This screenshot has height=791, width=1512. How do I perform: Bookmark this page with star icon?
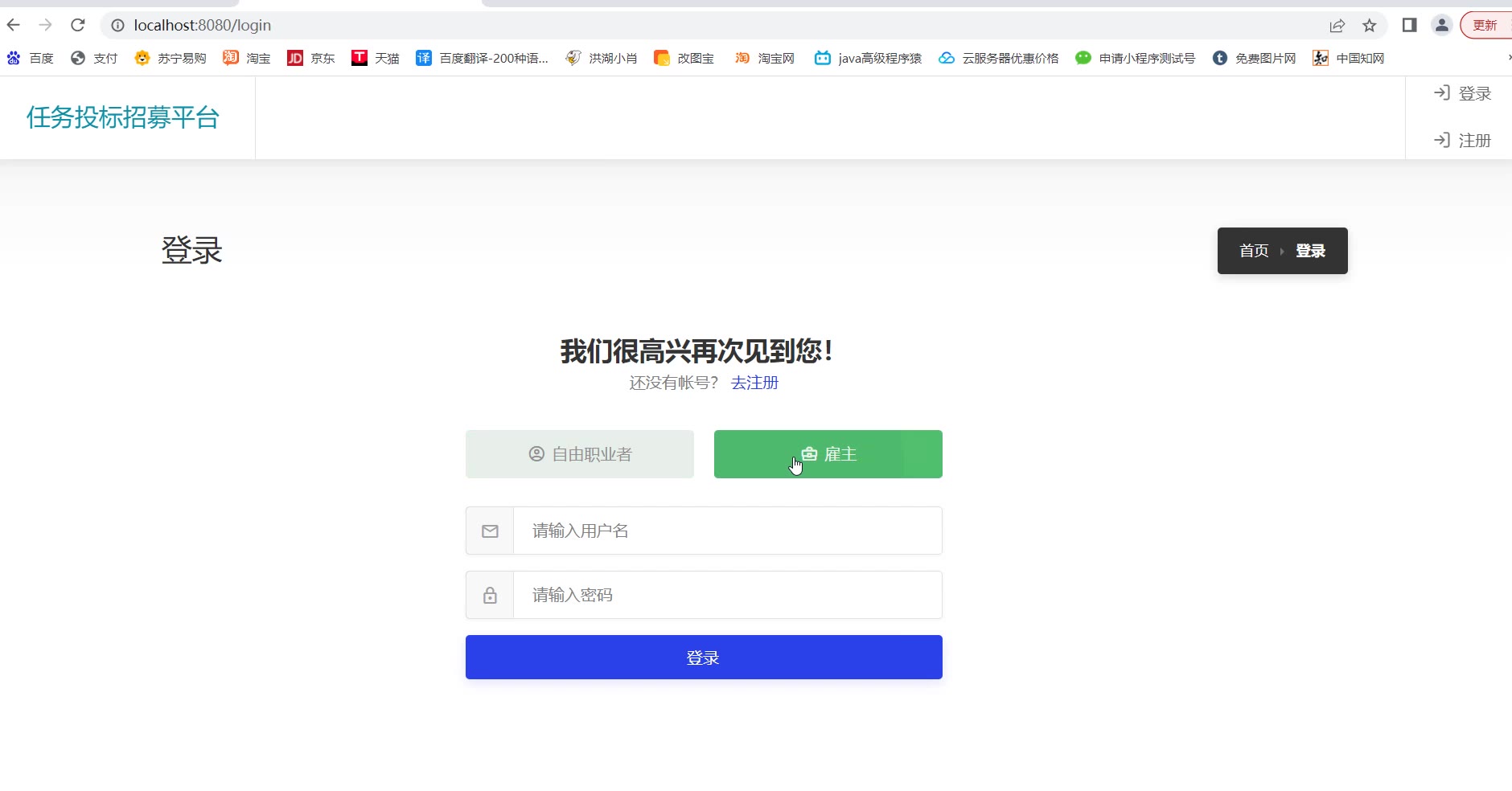pyautogui.click(x=1370, y=26)
